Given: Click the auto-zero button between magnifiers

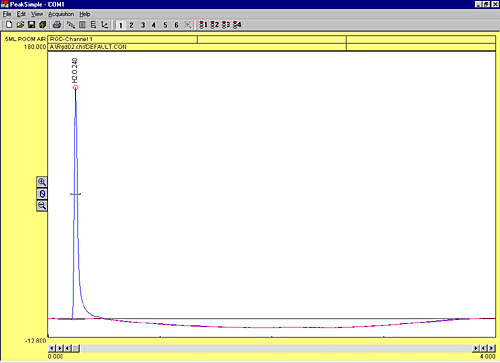Looking at the screenshot, I should pyautogui.click(x=42, y=194).
